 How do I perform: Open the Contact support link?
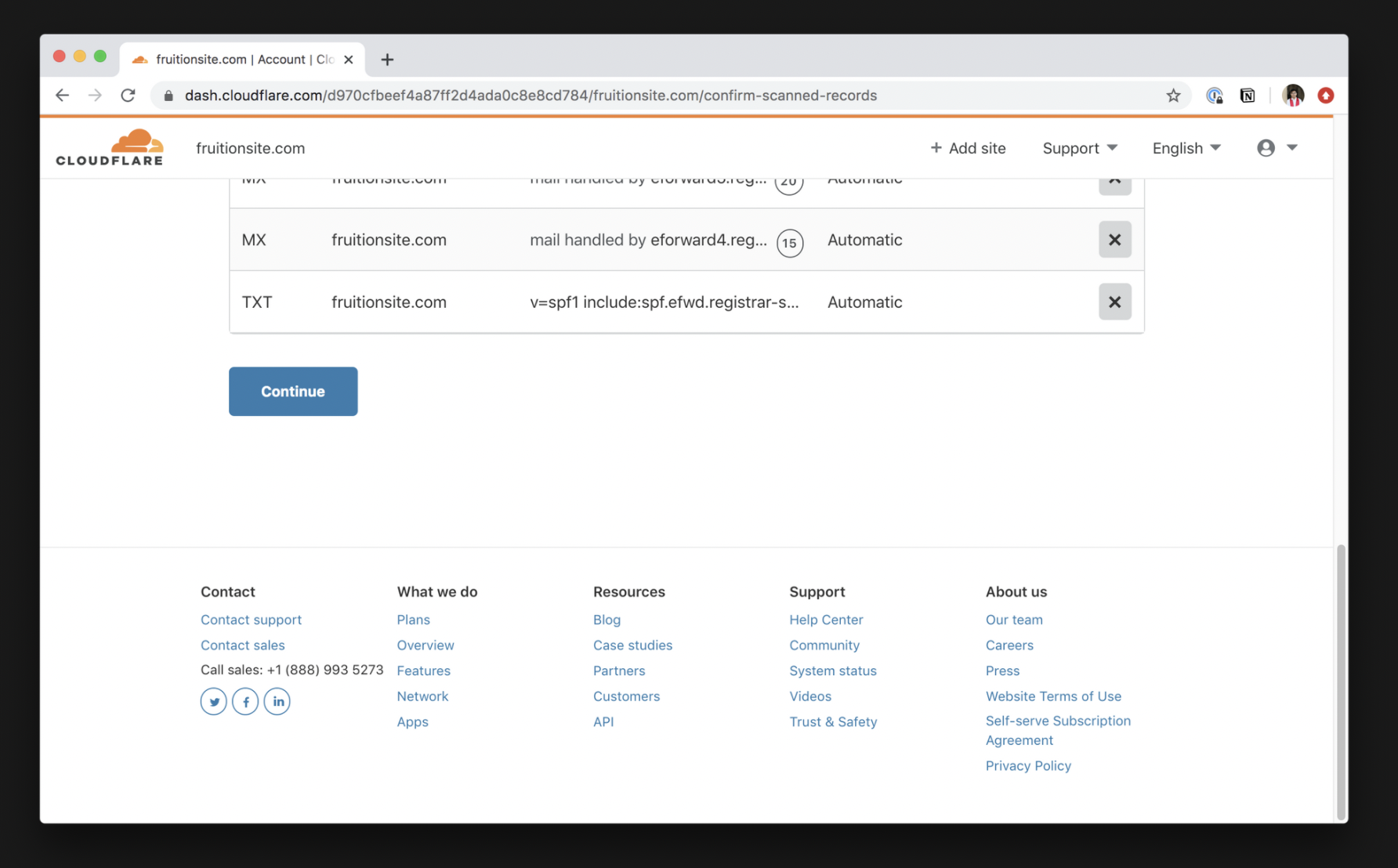tap(251, 620)
